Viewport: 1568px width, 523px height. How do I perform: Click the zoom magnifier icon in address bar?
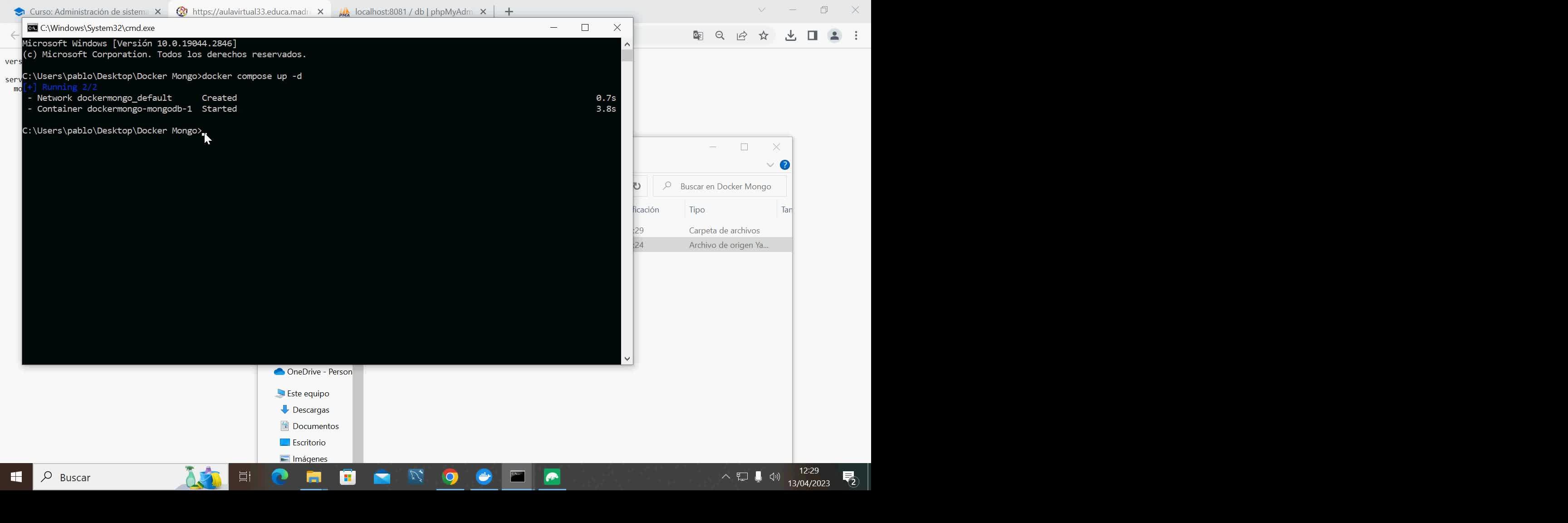720,36
